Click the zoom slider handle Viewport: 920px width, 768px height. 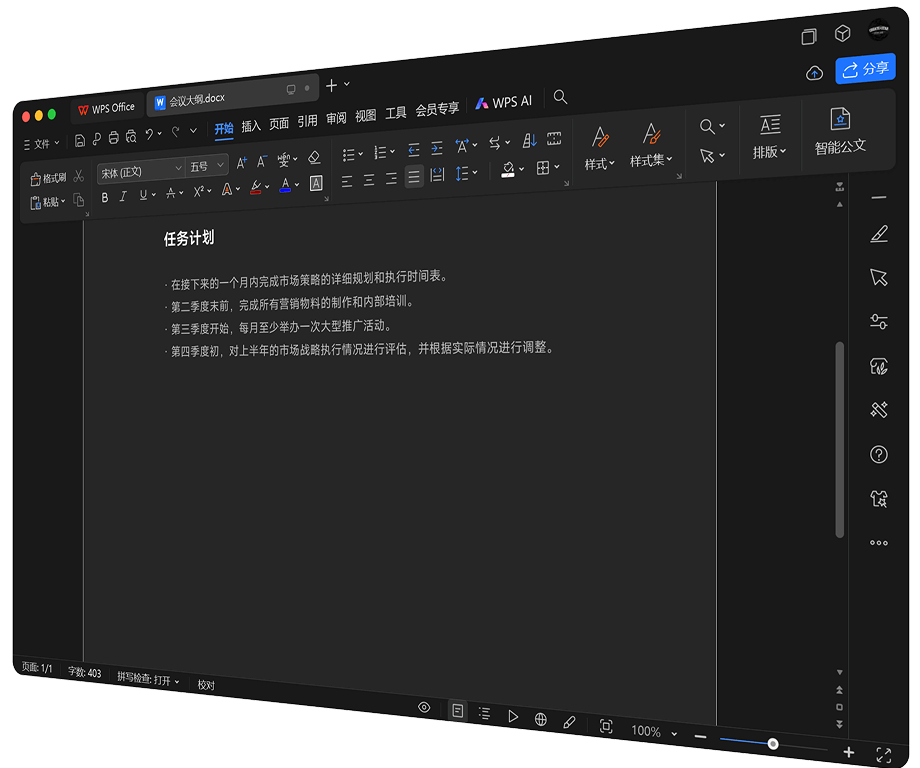[x=773, y=743]
